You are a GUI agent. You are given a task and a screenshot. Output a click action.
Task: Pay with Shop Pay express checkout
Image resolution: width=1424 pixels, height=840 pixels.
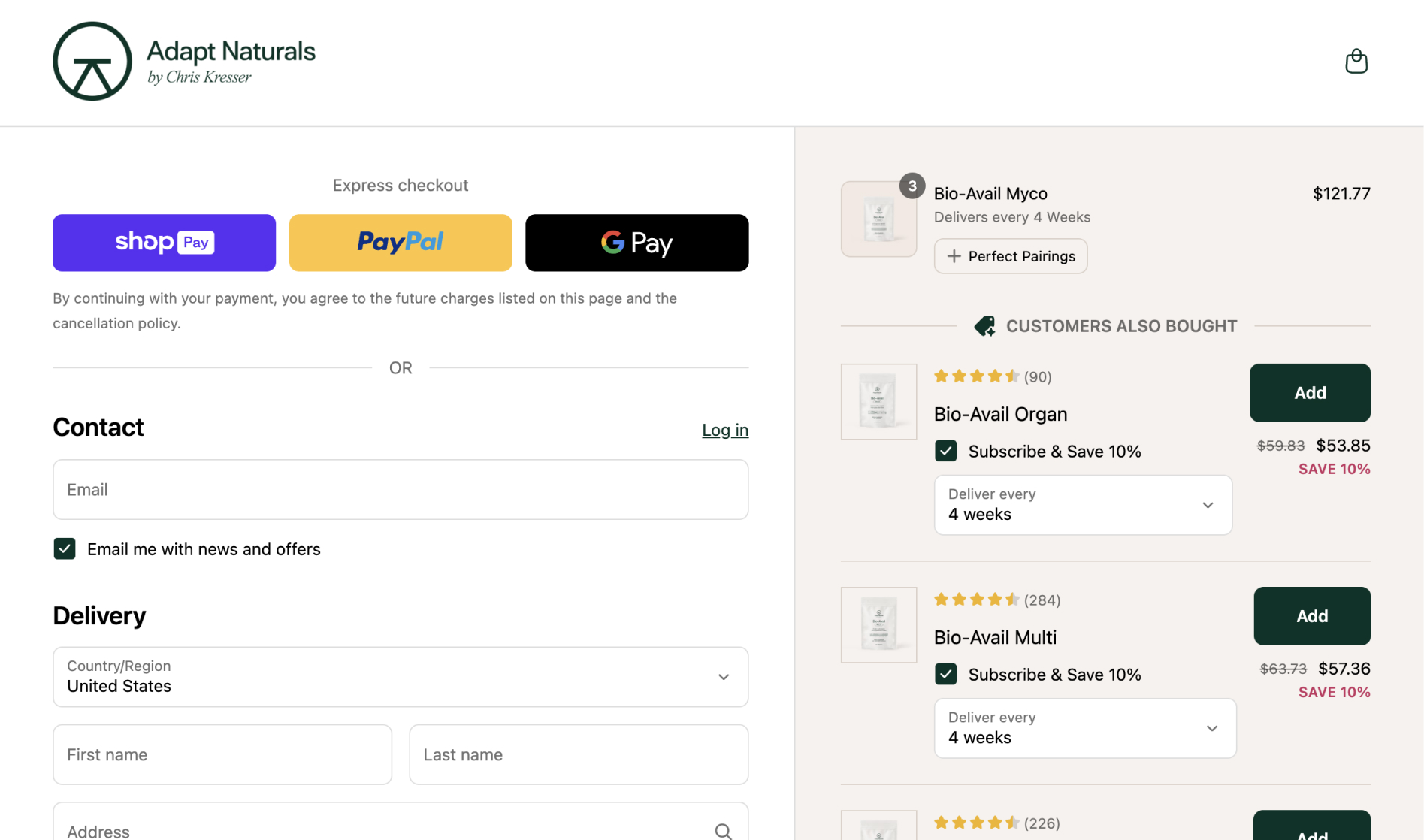[164, 243]
